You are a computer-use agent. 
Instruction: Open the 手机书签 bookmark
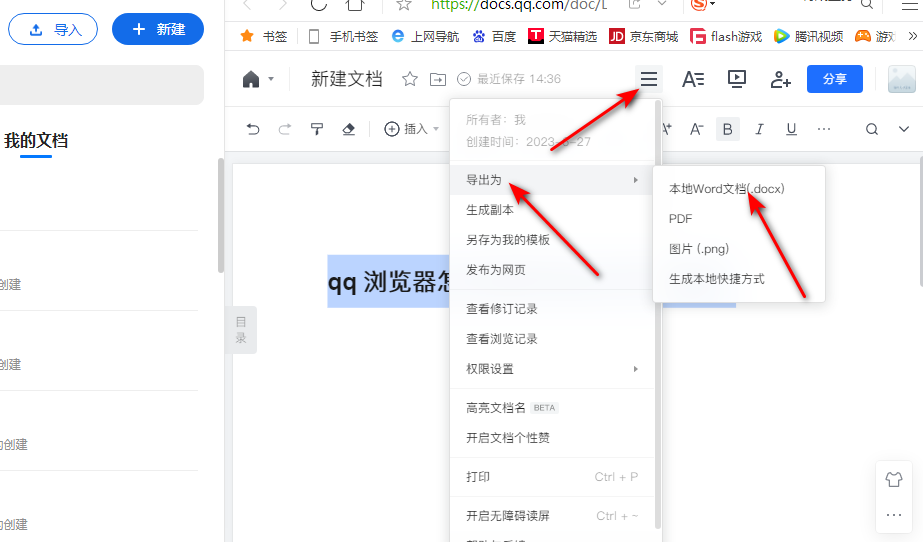point(343,36)
